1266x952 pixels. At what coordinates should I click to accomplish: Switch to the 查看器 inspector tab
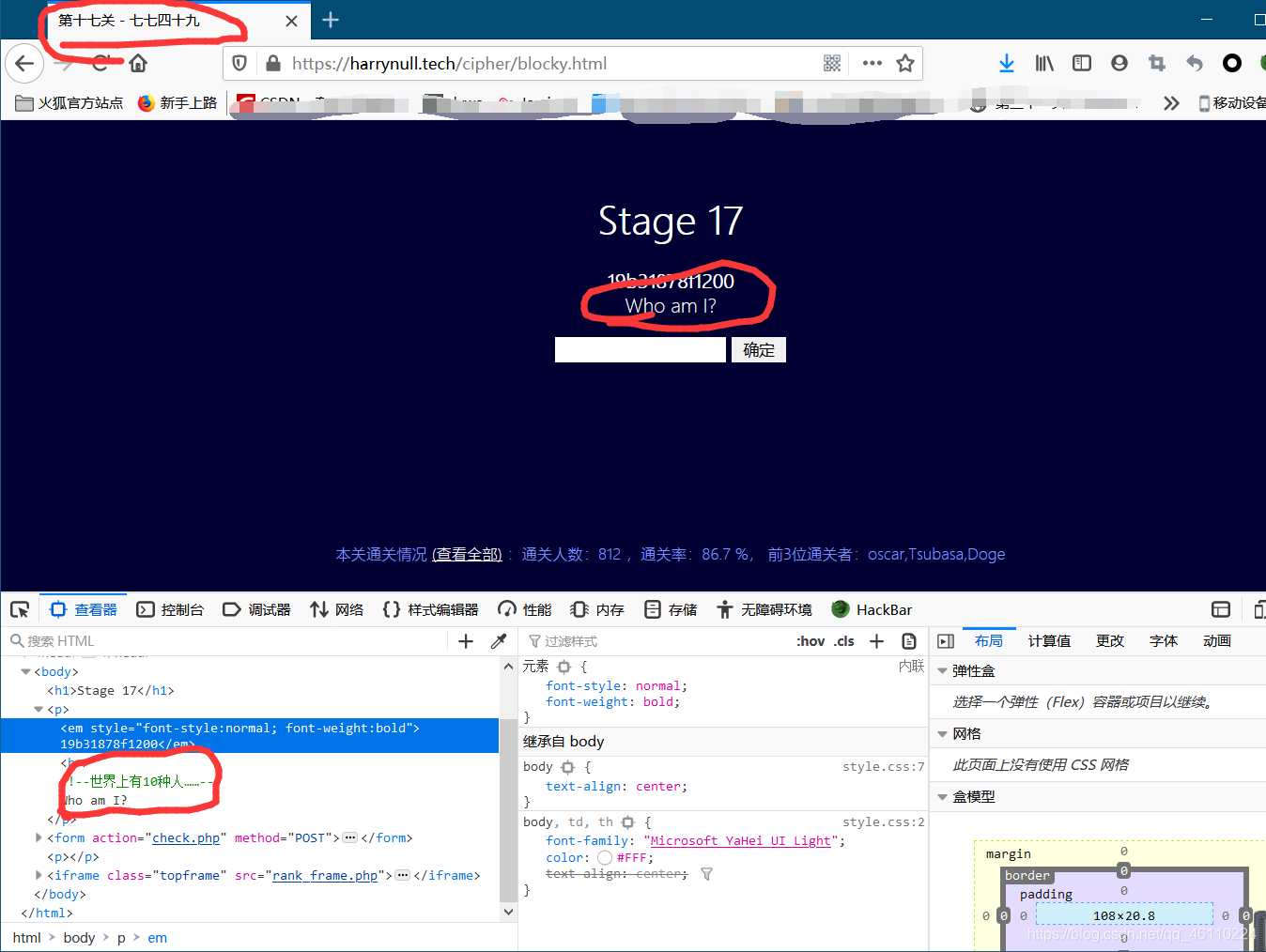coord(84,609)
